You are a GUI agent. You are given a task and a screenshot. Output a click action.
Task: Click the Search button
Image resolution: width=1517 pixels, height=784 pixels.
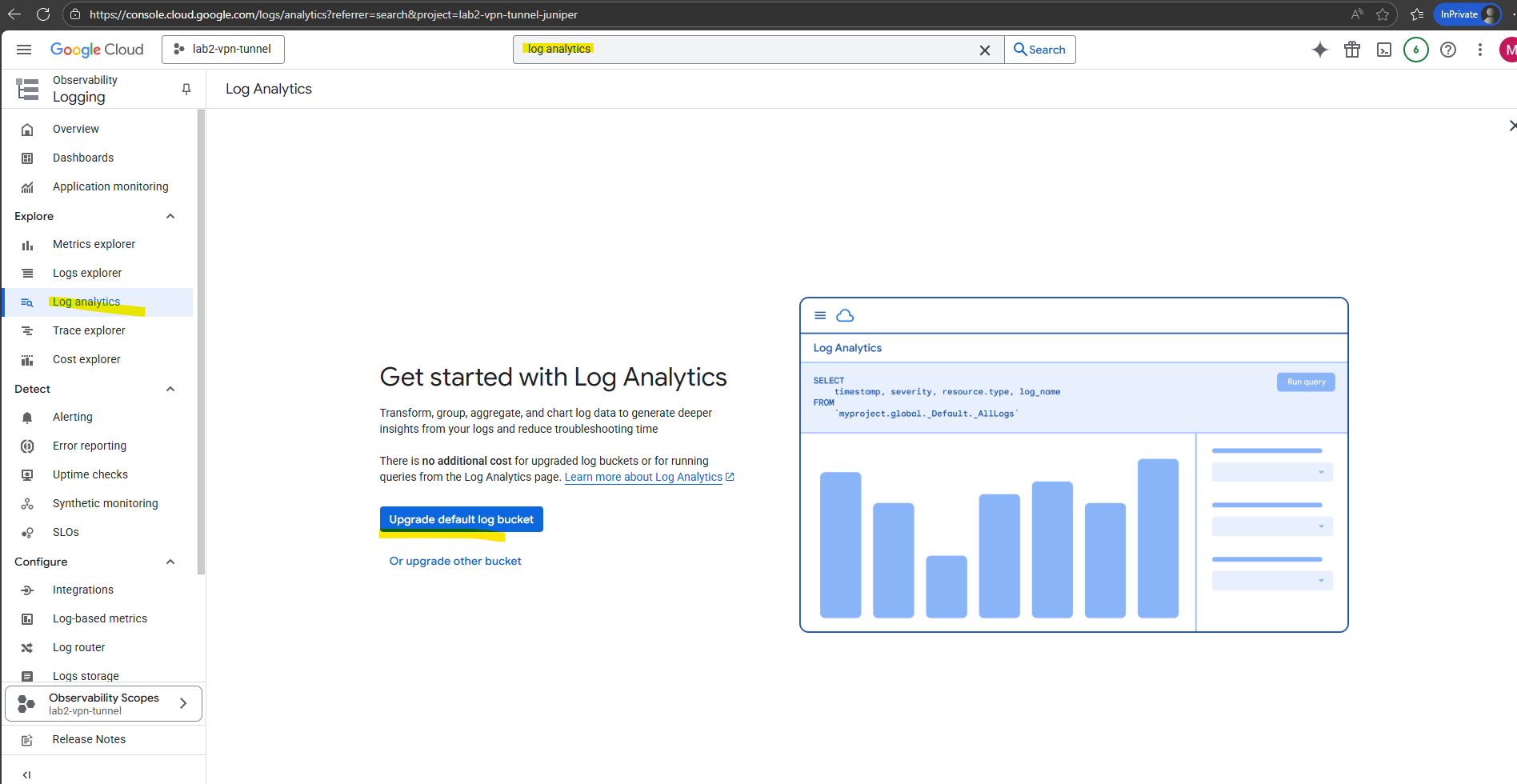(x=1040, y=50)
